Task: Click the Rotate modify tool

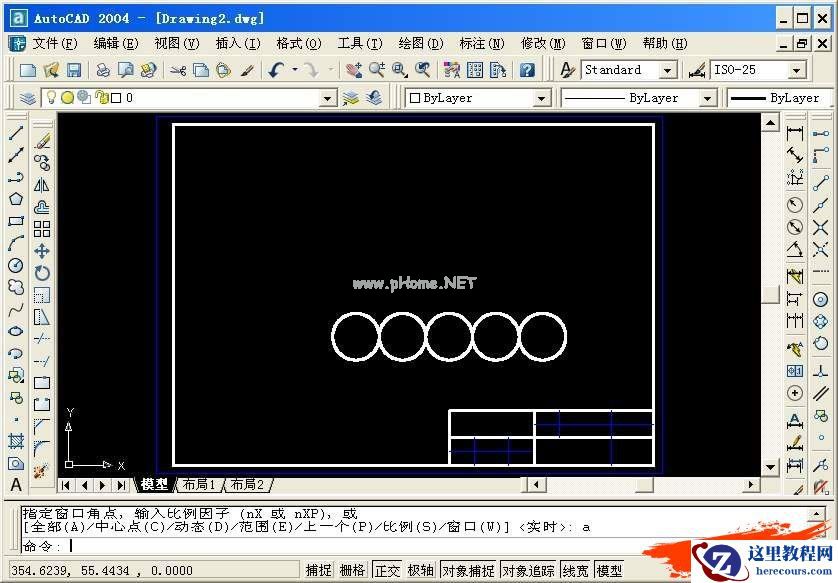Action: click(42, 273)
